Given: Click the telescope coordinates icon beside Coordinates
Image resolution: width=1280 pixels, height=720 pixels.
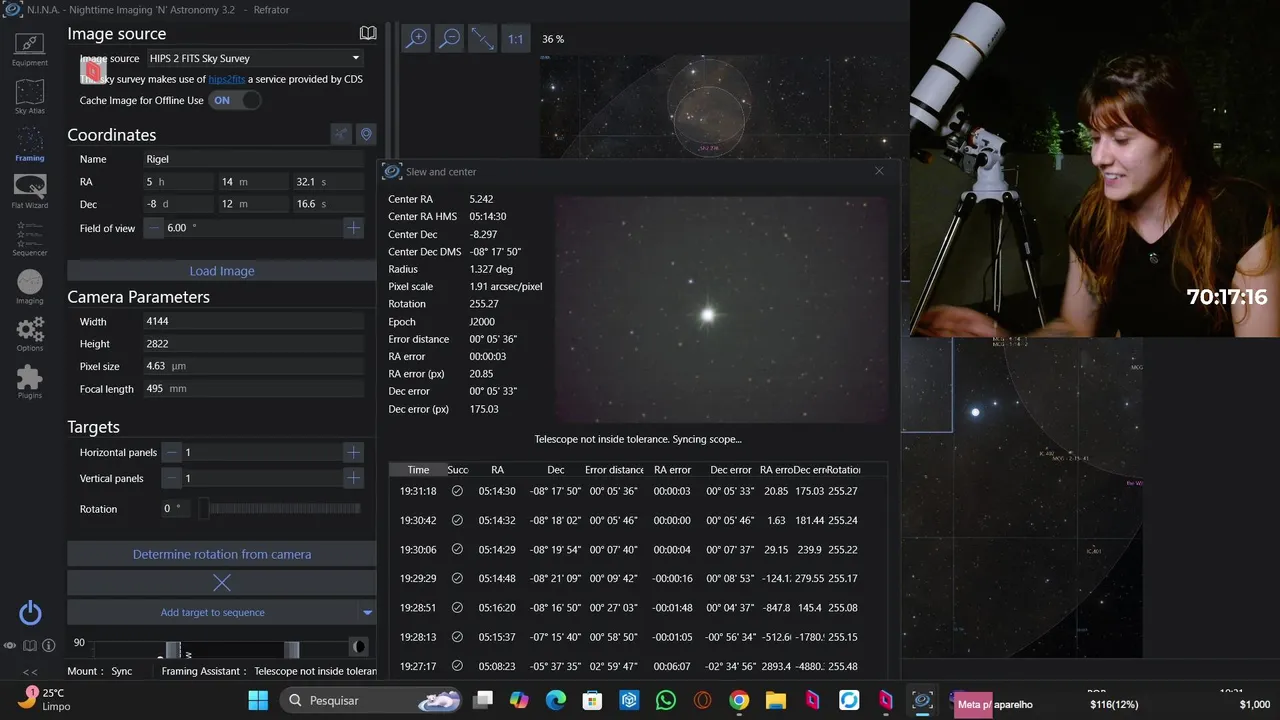Looking at the screenshot, I should point(341,134).
